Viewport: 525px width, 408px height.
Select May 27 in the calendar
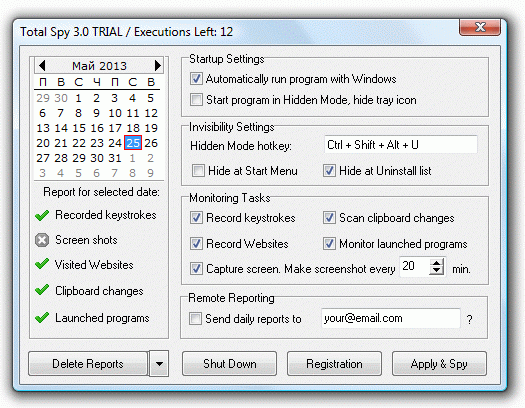(x=43, y=158)
